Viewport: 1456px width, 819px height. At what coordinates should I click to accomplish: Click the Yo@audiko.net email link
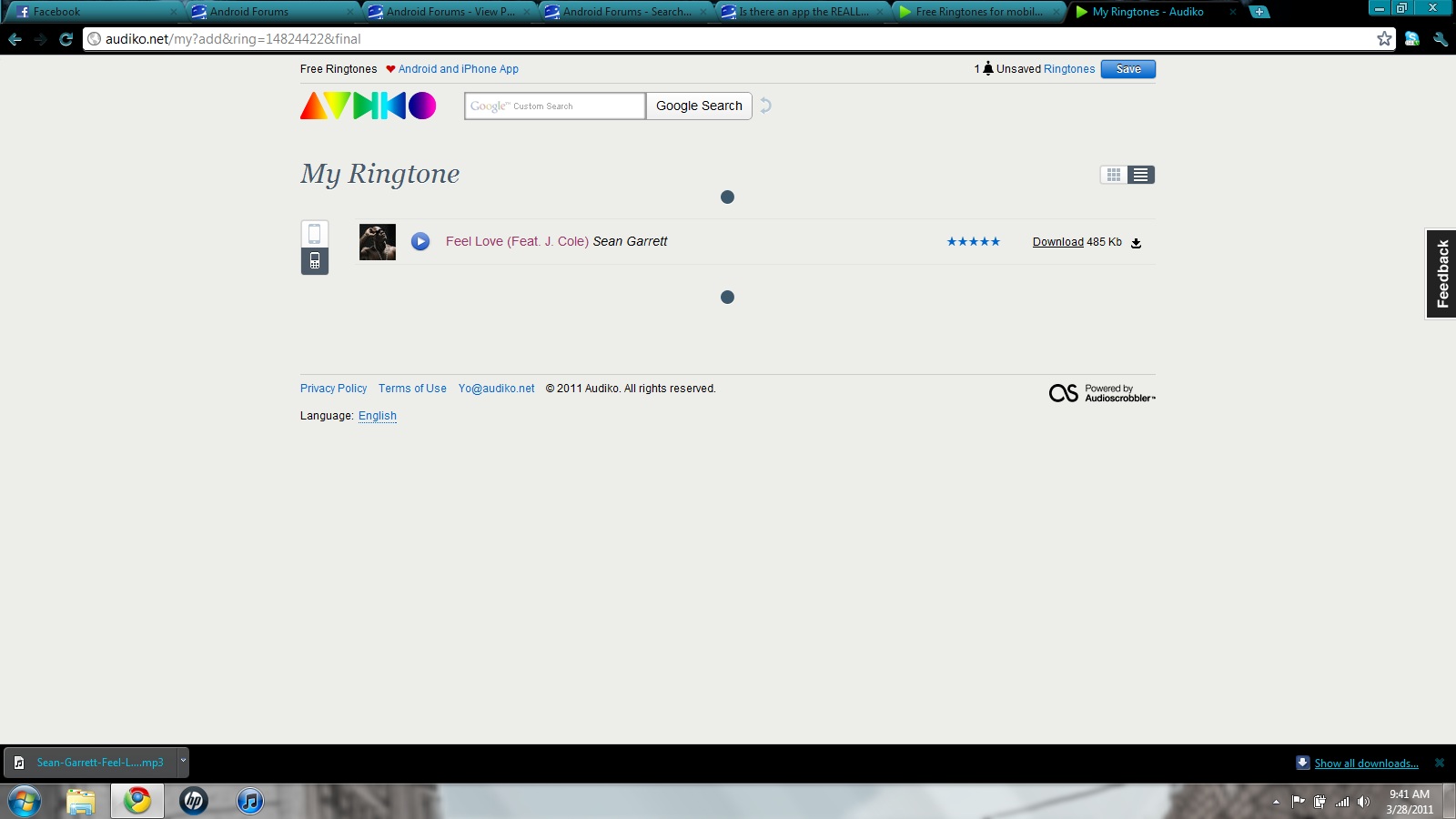(x=497, y=389)
